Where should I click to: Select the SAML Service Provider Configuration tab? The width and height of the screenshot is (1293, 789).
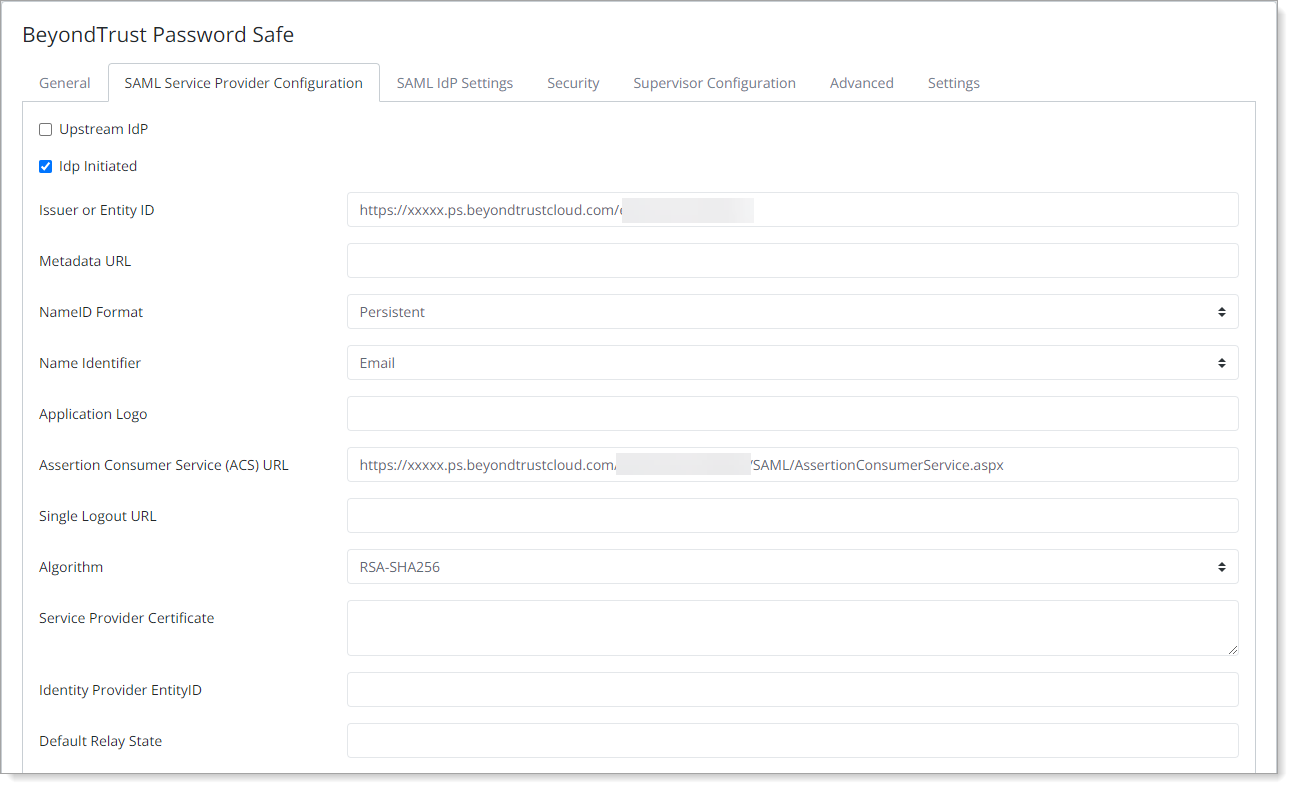point(244,83)
